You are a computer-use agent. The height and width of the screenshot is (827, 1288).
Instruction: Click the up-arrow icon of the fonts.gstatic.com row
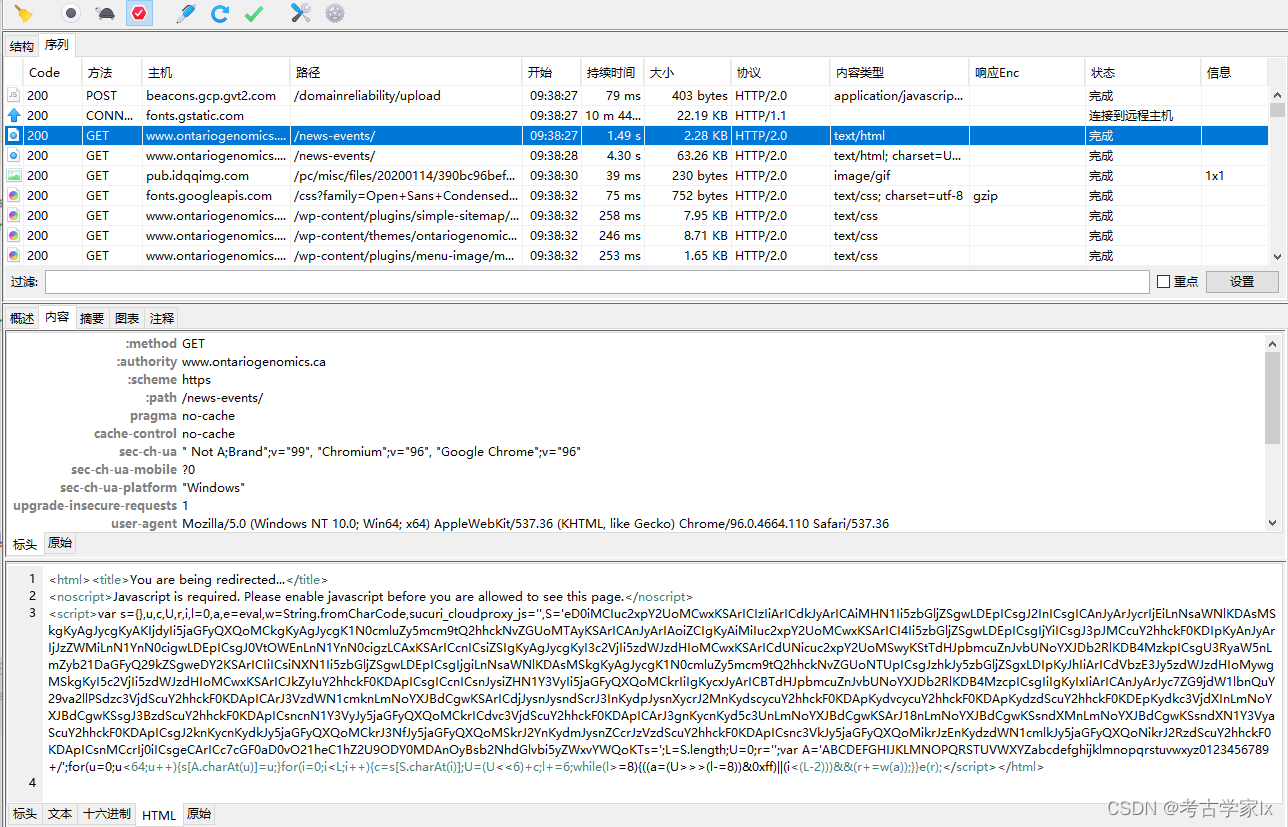[x=13, y=115]
